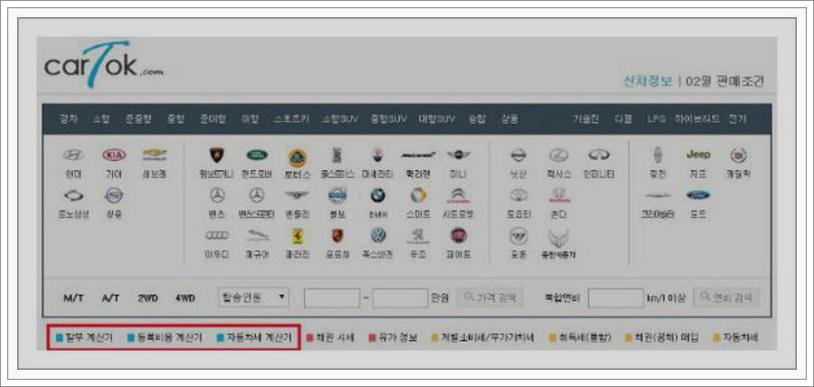Screen dimensions: 814x387
Task: Focus the maximum price input field
Action: (x=400, y=298)
